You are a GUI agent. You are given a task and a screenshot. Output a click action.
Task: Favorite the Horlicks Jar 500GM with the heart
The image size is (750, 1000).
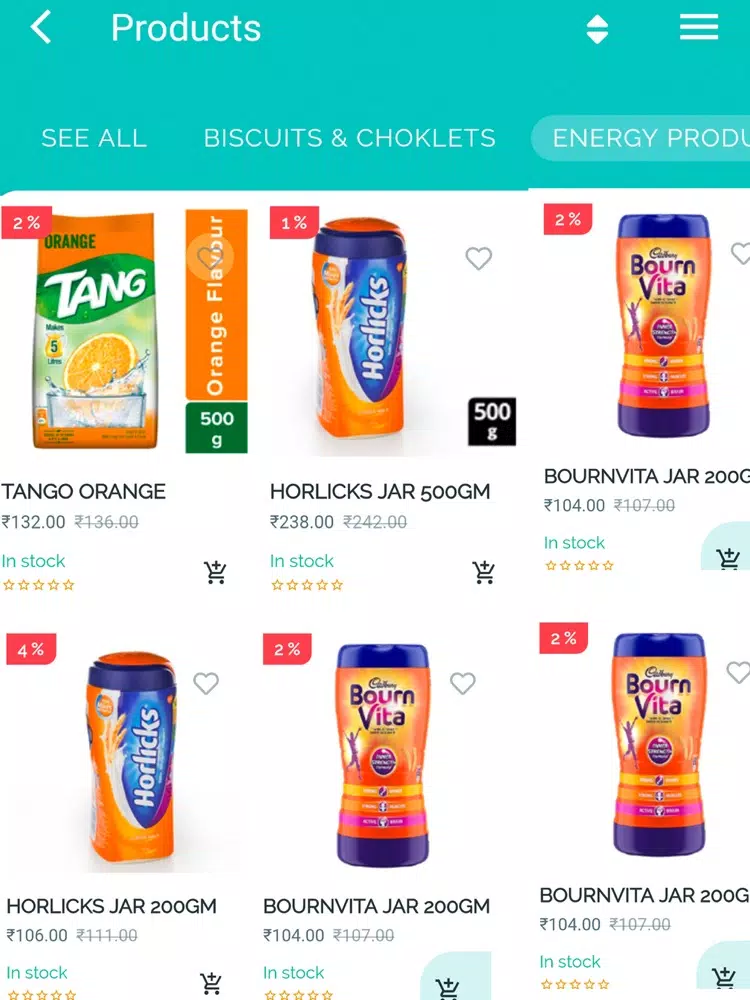click(478, 258)
